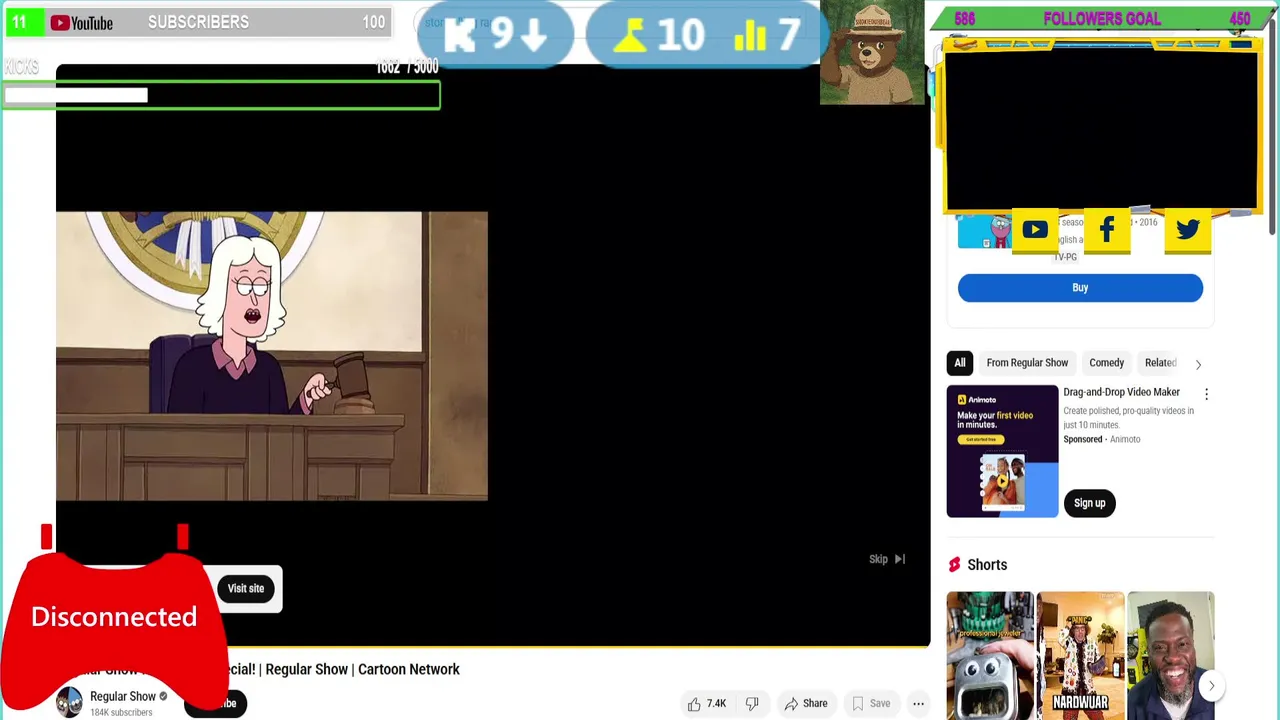Click the Visit site ad button

click(x=246, y=588)
